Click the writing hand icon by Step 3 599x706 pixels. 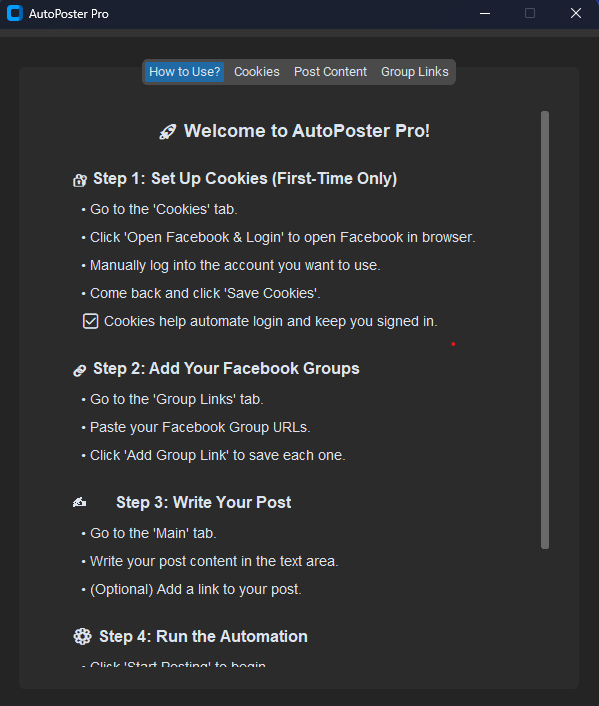tap(79, 502)
